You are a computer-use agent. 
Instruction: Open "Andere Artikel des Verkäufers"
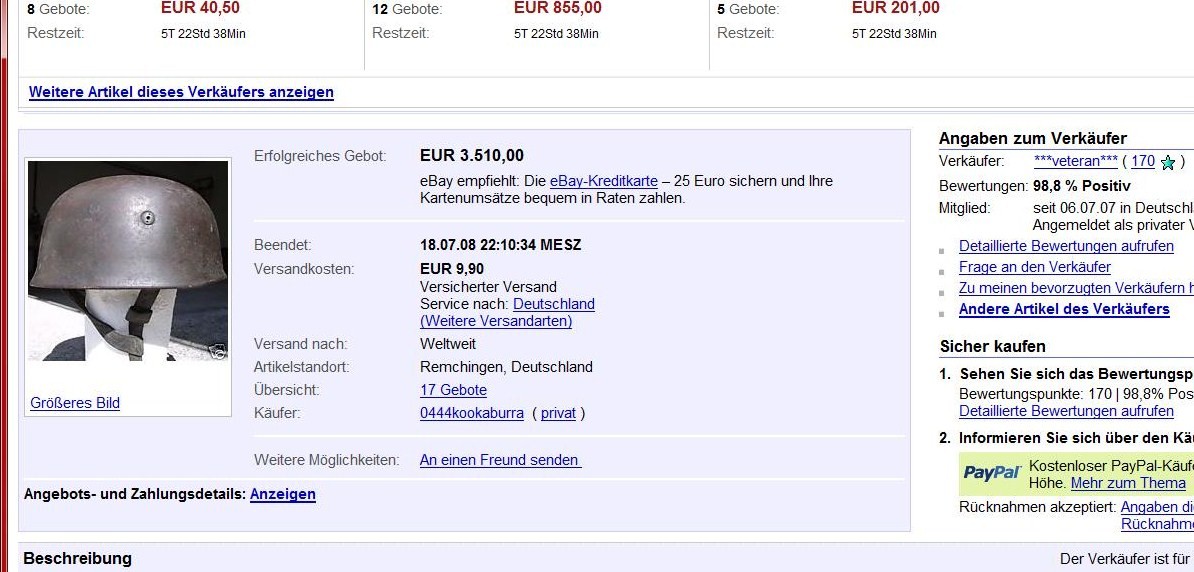[1064, 309]
